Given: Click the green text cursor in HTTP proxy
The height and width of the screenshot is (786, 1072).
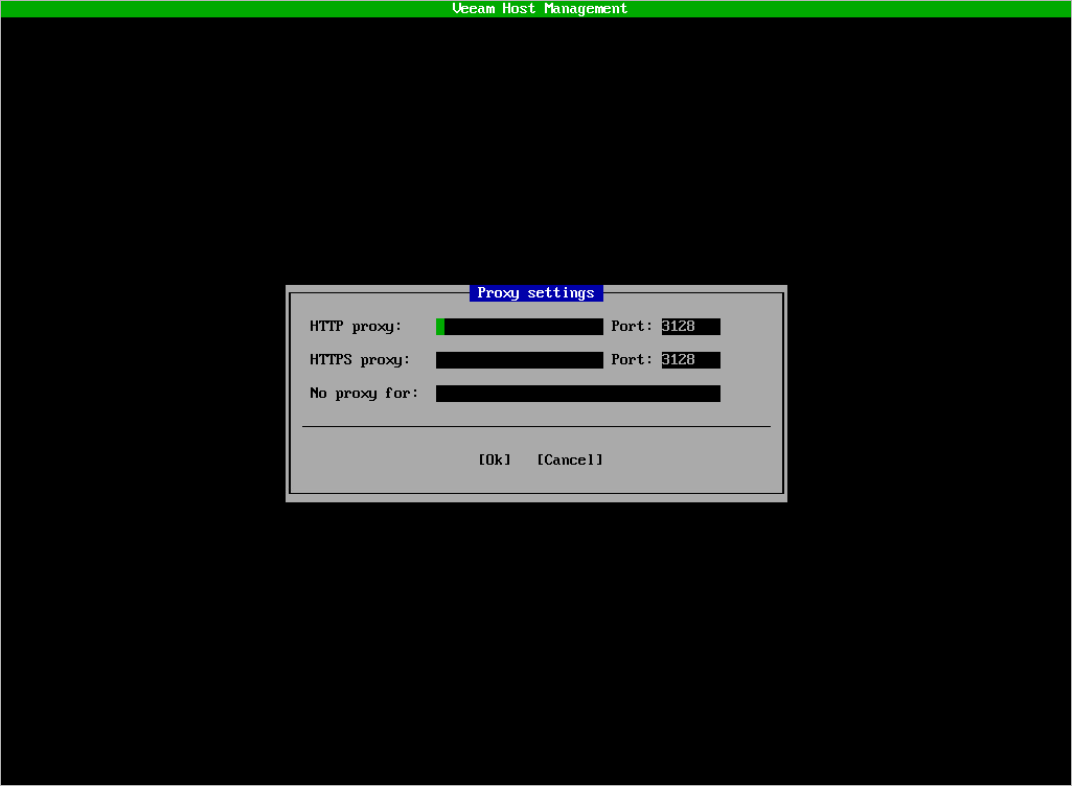Looking at the screenshot, I should click(440, 327).
